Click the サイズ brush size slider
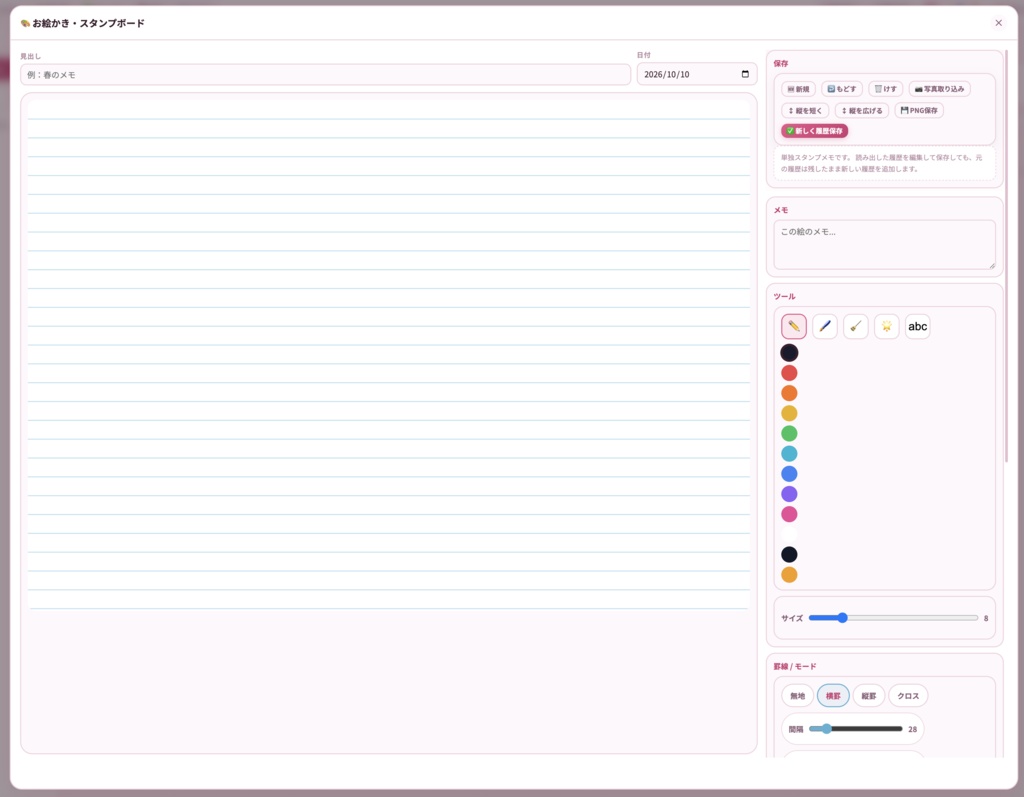The width and height of the screenshot is (1024, 797). (x=893, y=617)
